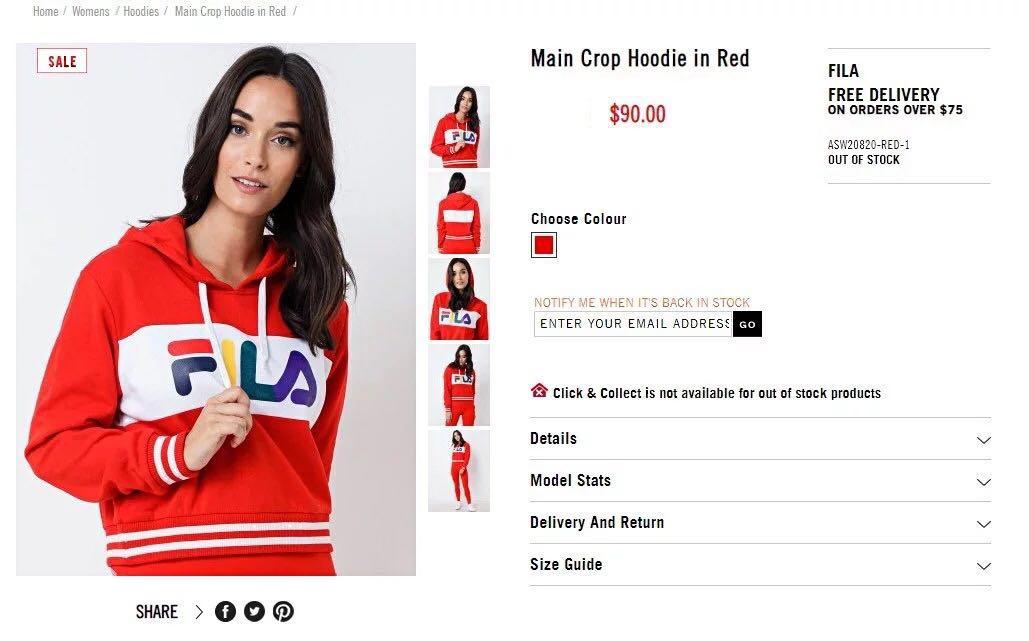Open the Delivery And Return section
This screenshot has width=1029, height=641.
(760, 523)
